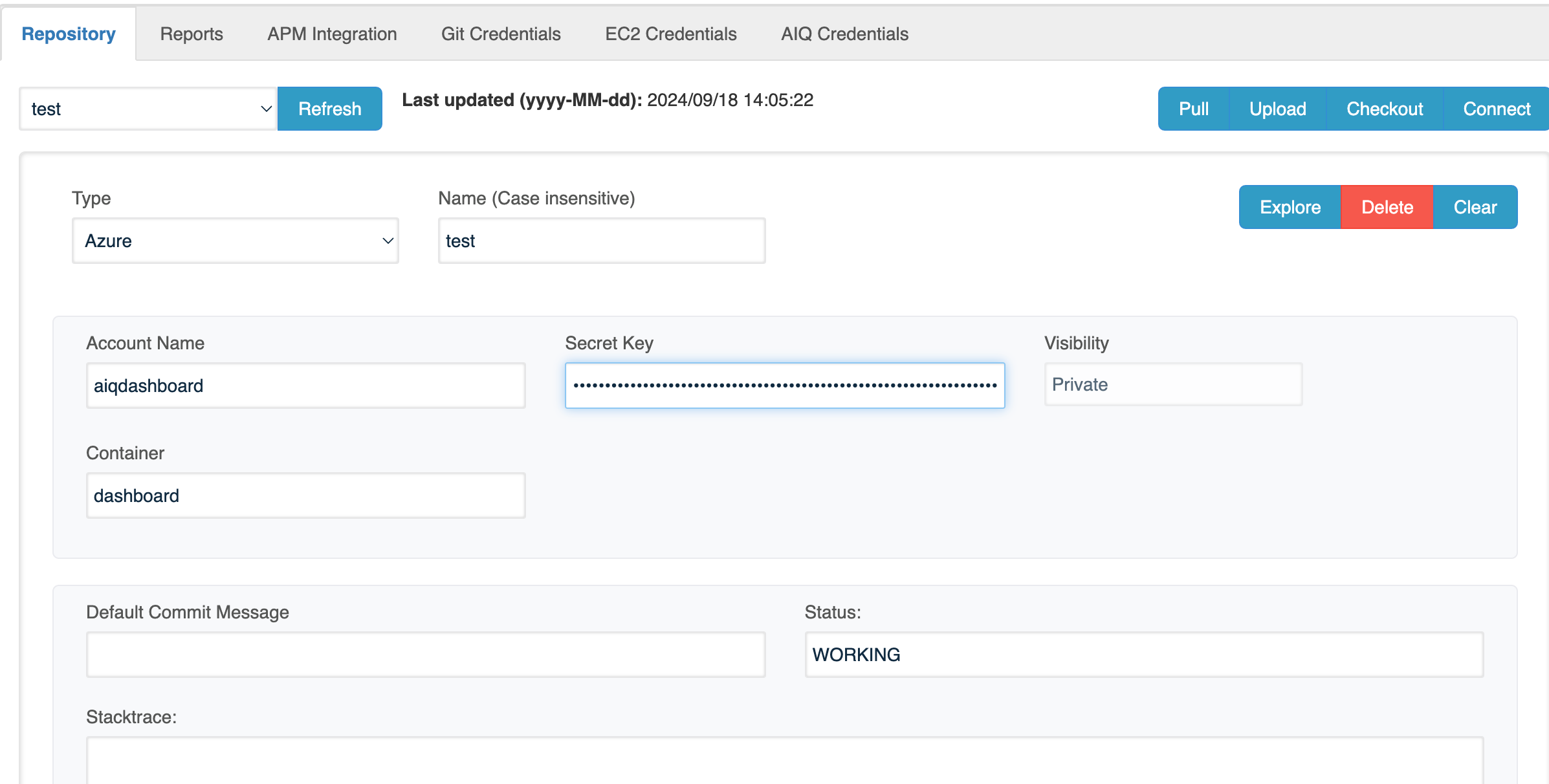
Task: Open the Type dropdown set to Azure
Action: [x=236, y=241]
